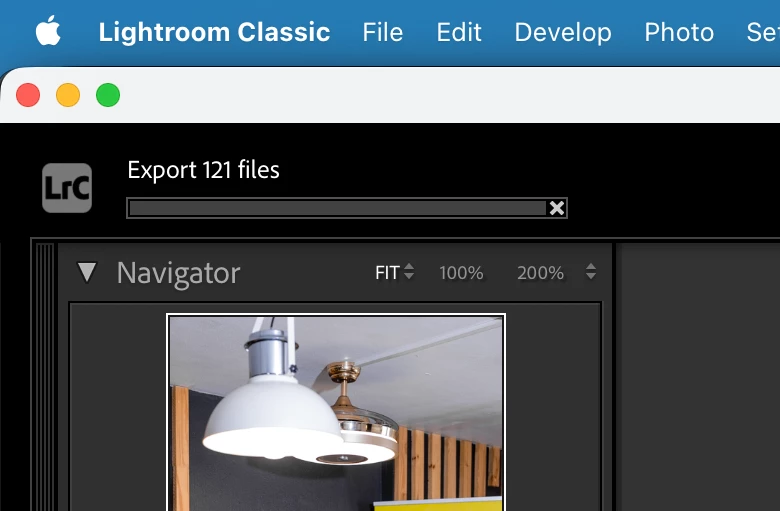Click the export progress bar
The width and height of the screenshot is (780, 511).
coord(338,208)
